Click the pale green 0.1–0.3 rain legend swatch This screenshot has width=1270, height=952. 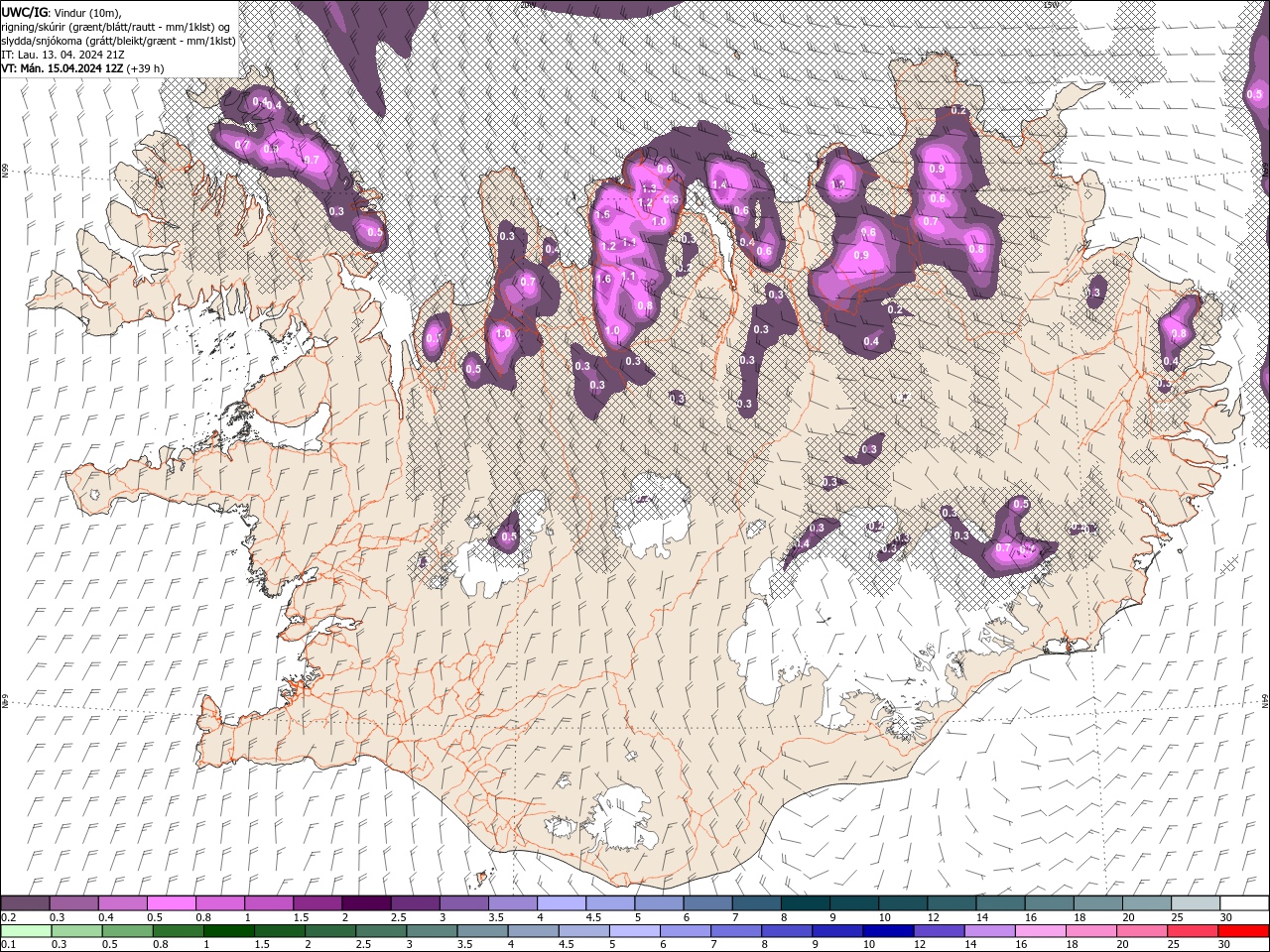tap(26, 931)
